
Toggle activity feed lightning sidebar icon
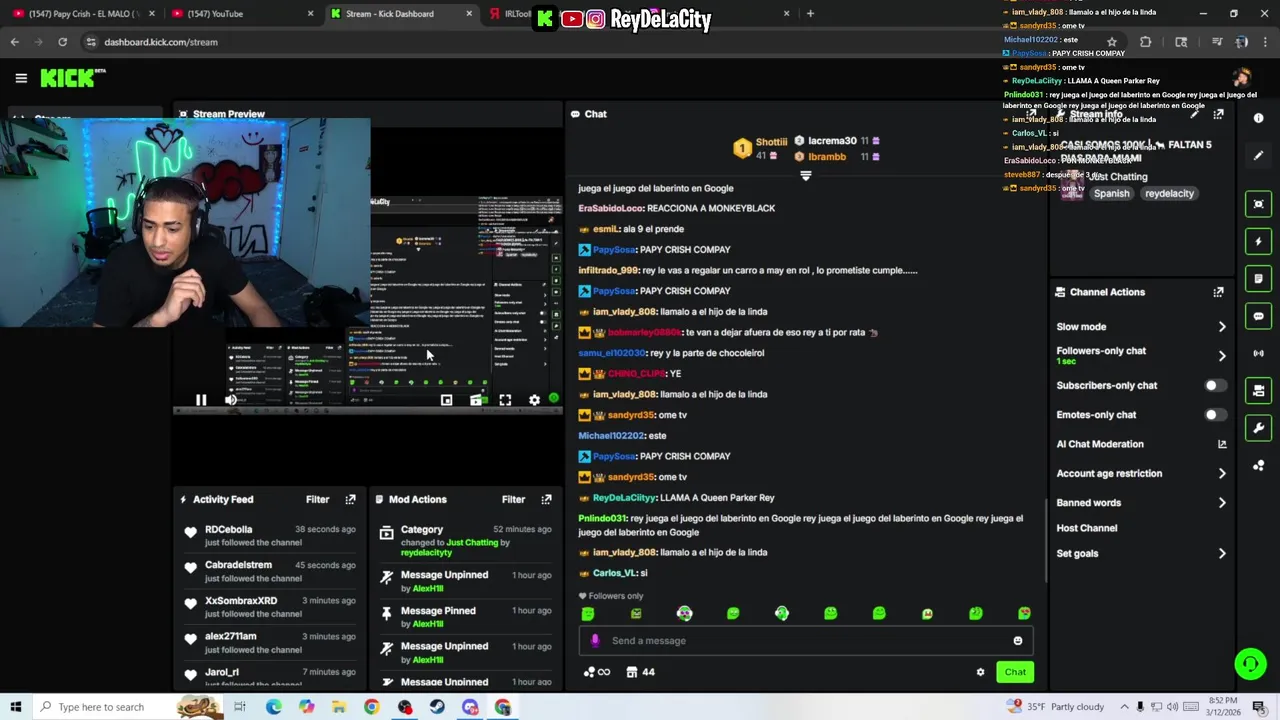click(x=1258, y=242)
